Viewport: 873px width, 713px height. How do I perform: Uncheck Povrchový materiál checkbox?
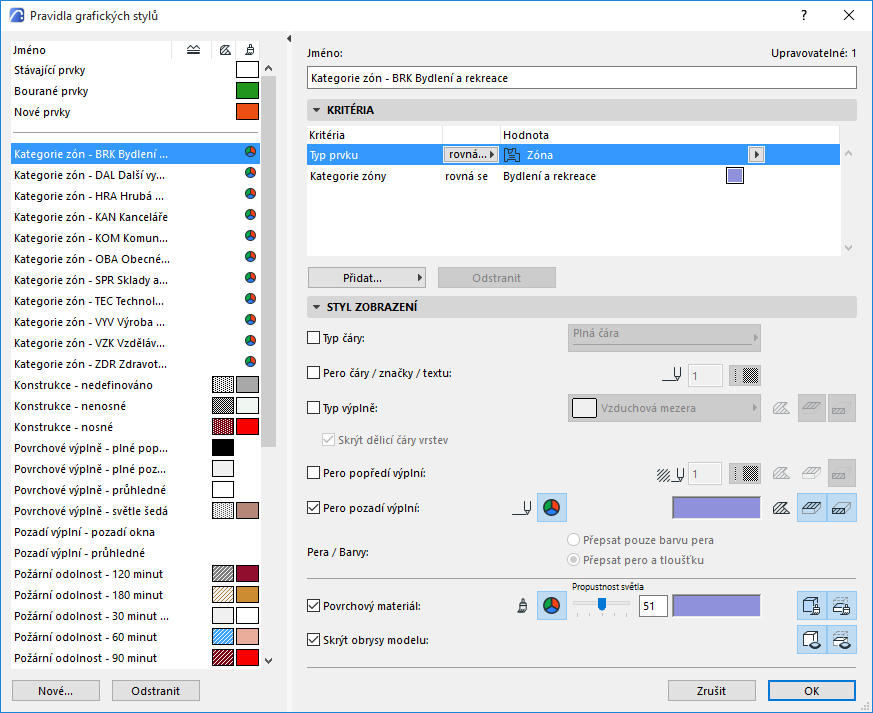pyautogui.click(x=313, y=606)
